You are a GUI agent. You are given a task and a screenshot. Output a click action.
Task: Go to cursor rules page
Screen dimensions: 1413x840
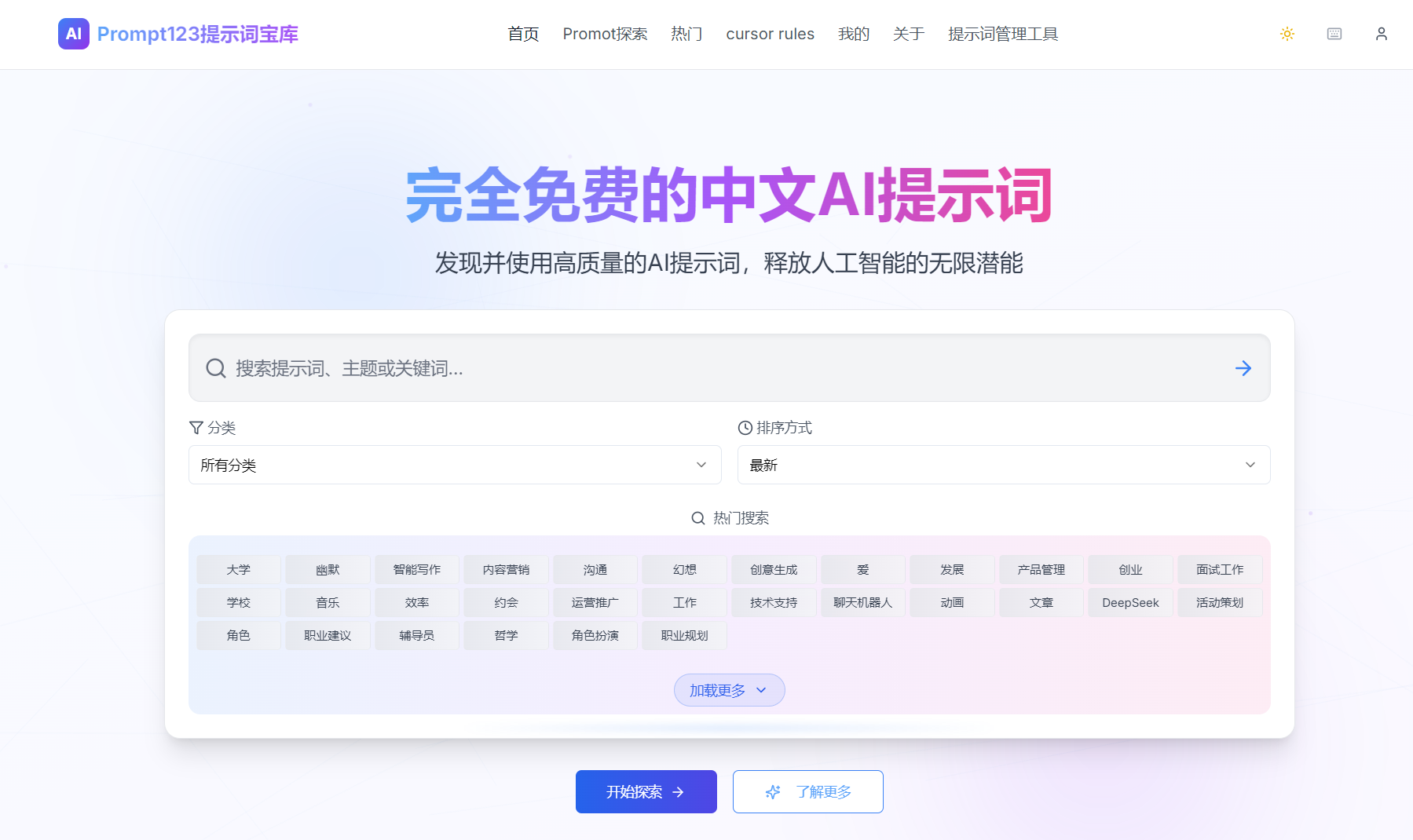tap(770, 34)
